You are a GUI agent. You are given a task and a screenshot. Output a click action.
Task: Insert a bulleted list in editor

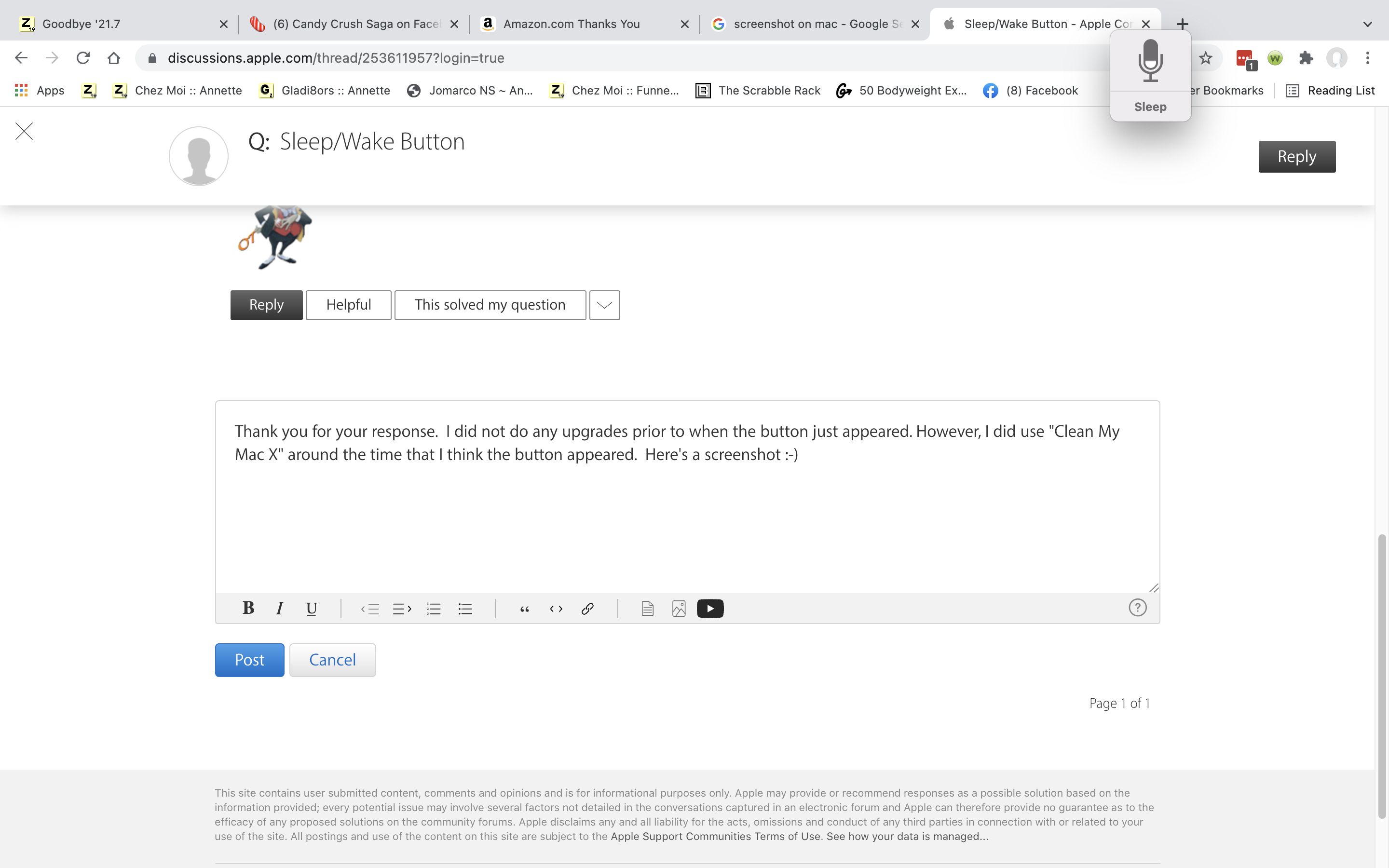(x=465, y=609)
